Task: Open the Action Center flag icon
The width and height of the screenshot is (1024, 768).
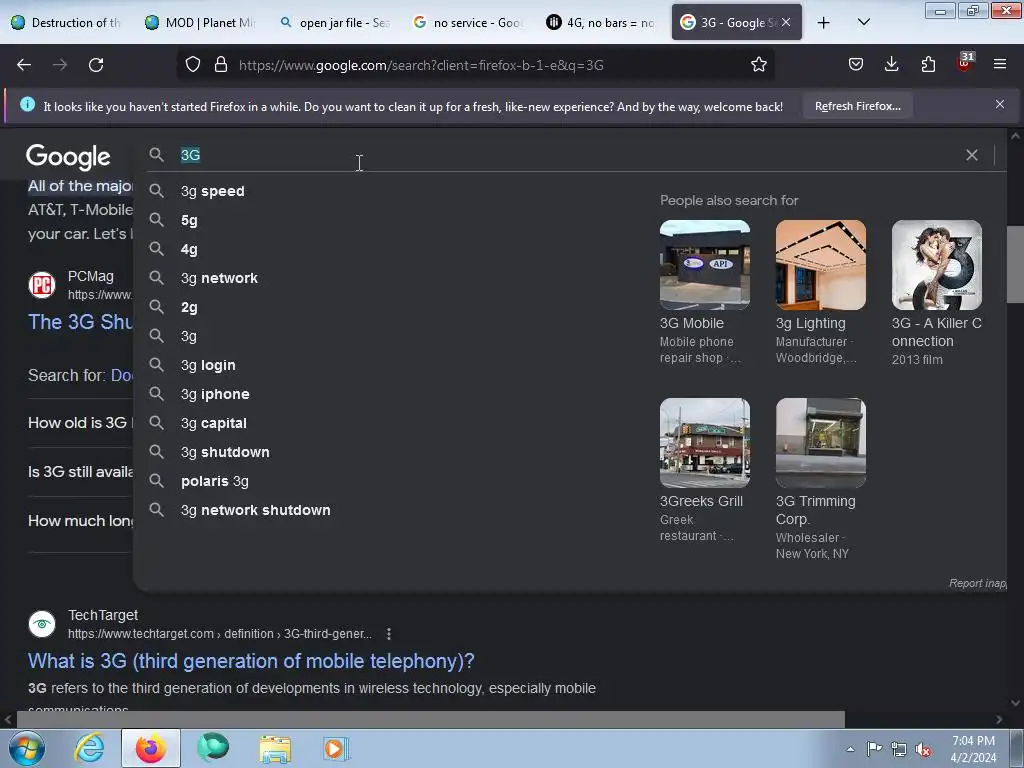Action: (x=874, y=749)
